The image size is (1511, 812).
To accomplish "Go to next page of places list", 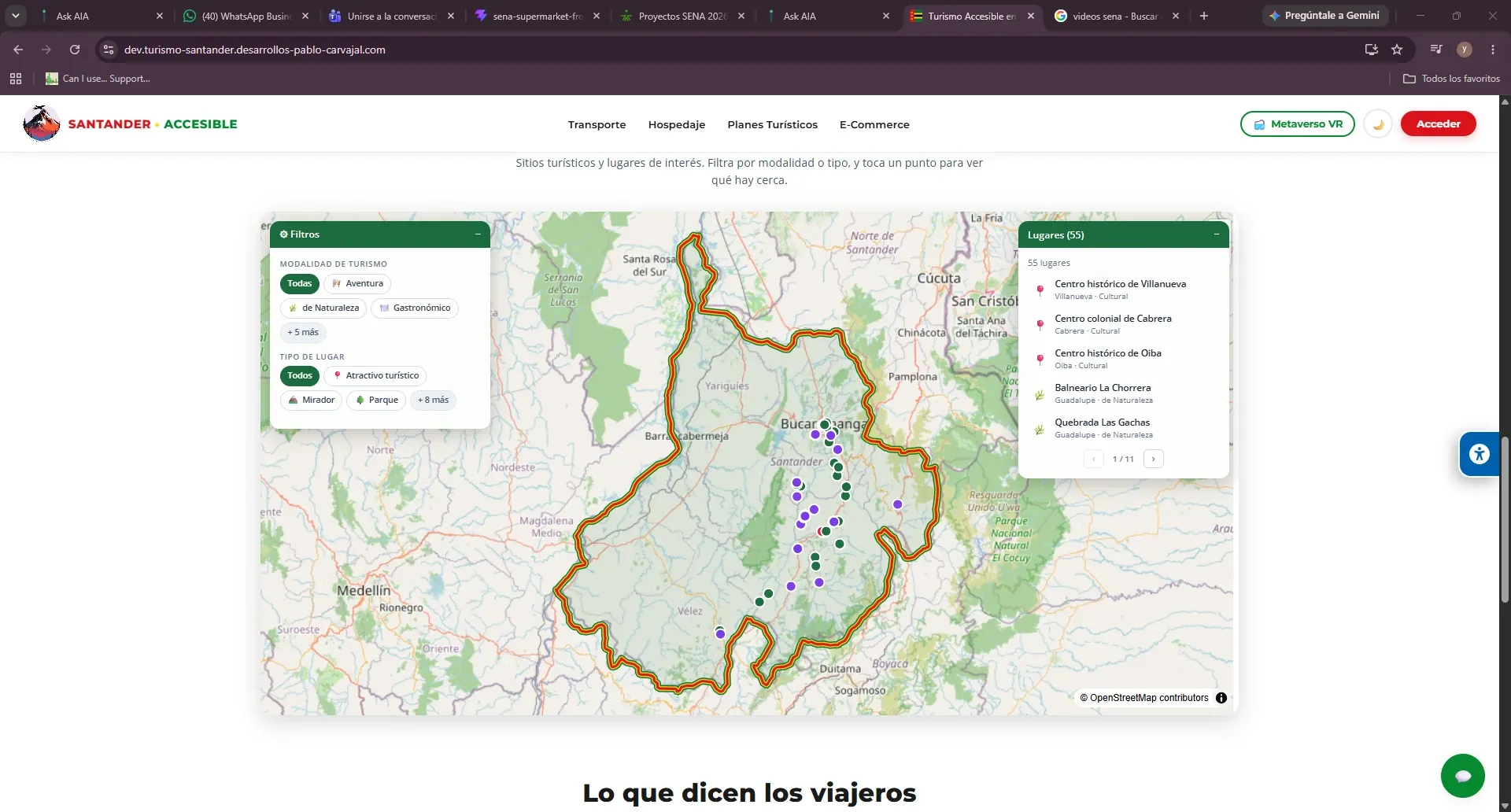I will coord(1153,459).
